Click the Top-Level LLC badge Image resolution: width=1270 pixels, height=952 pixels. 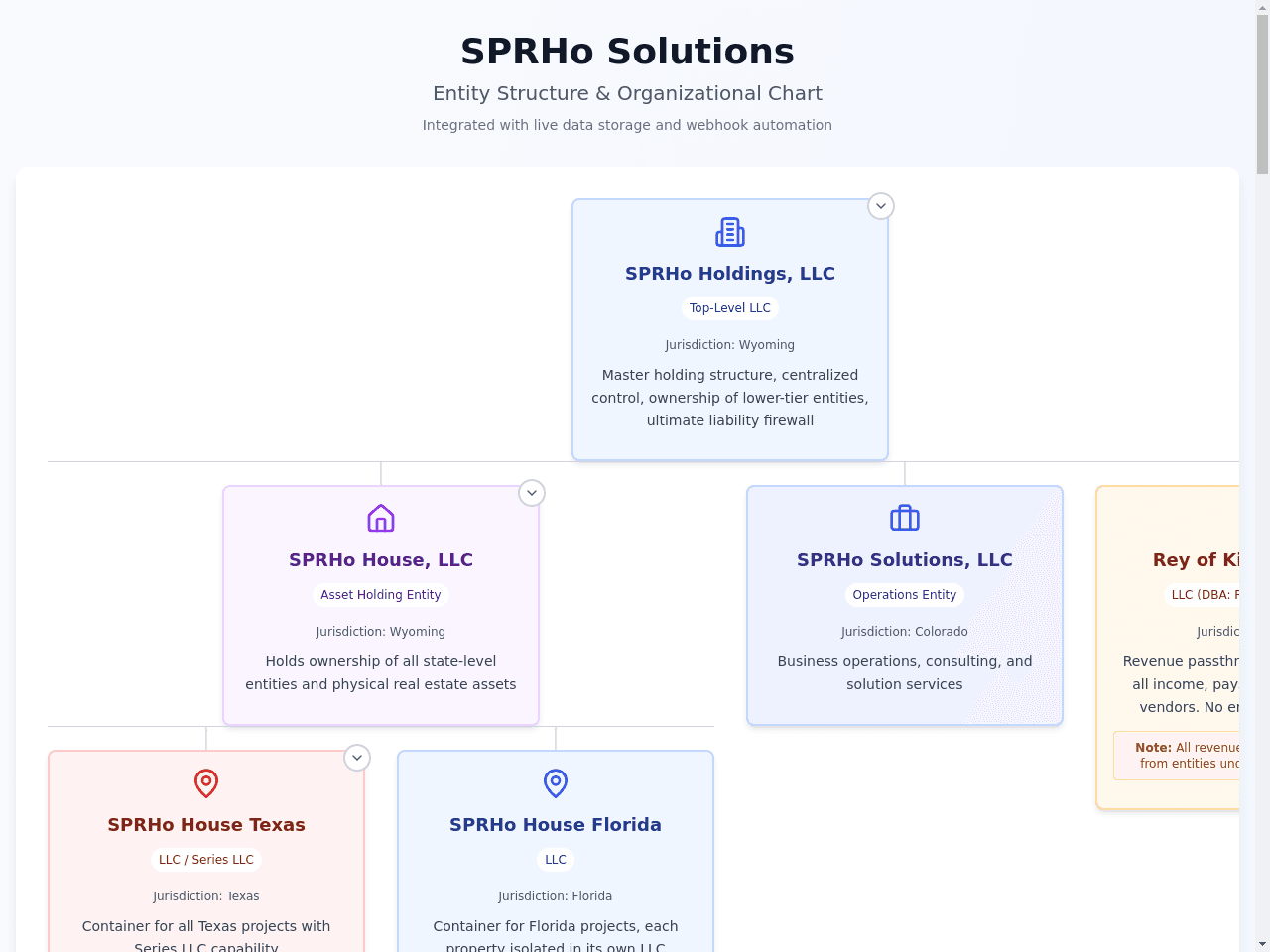730,308
